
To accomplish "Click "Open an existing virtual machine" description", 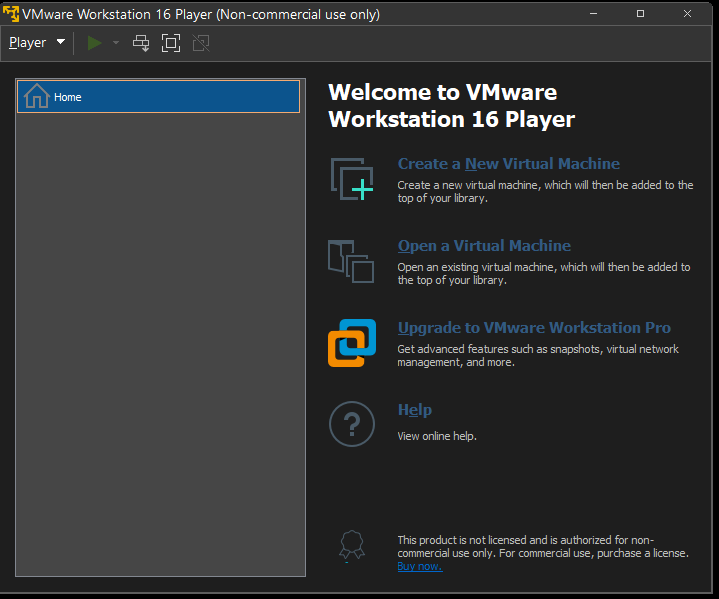I will tap(544, 274).
